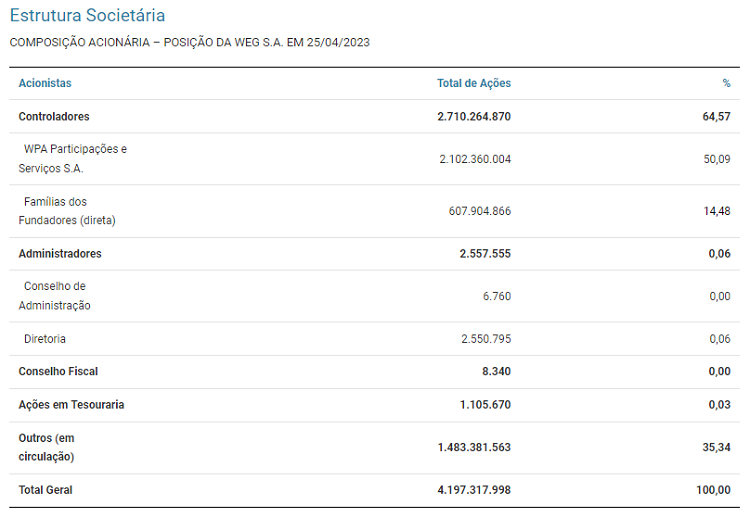Image resolution: width=750 pixels, height=517 pixels.
Task: Click the 2.710.264.870 shares value
Action: tap(474, 117)
